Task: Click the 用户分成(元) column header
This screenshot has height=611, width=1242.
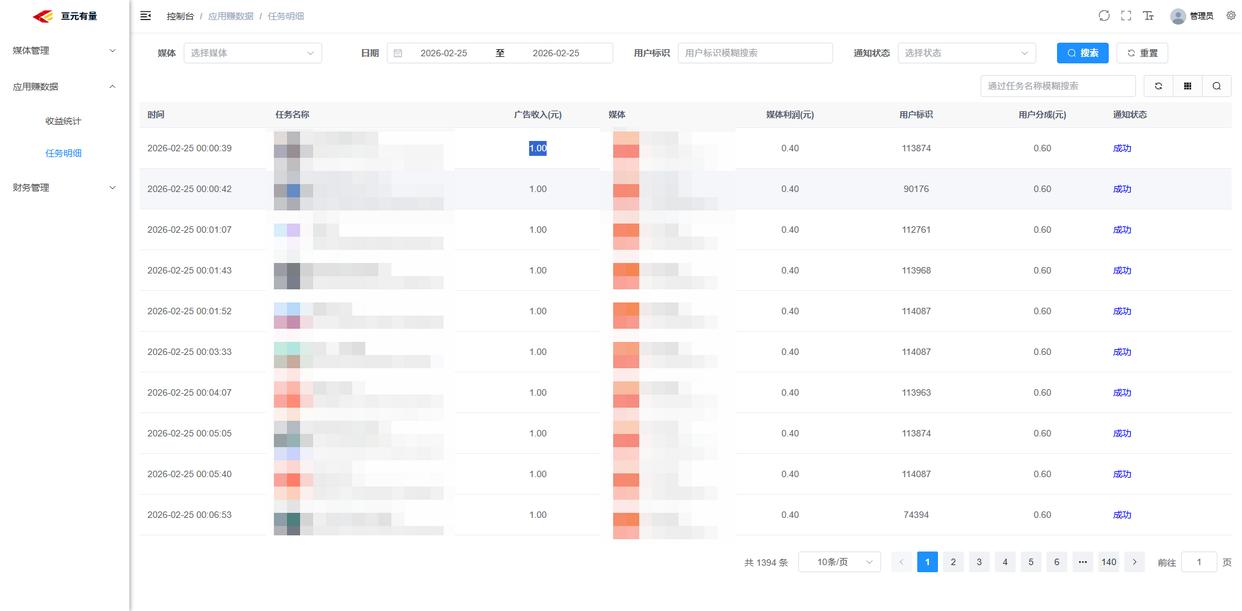Action: (1042, 115)
